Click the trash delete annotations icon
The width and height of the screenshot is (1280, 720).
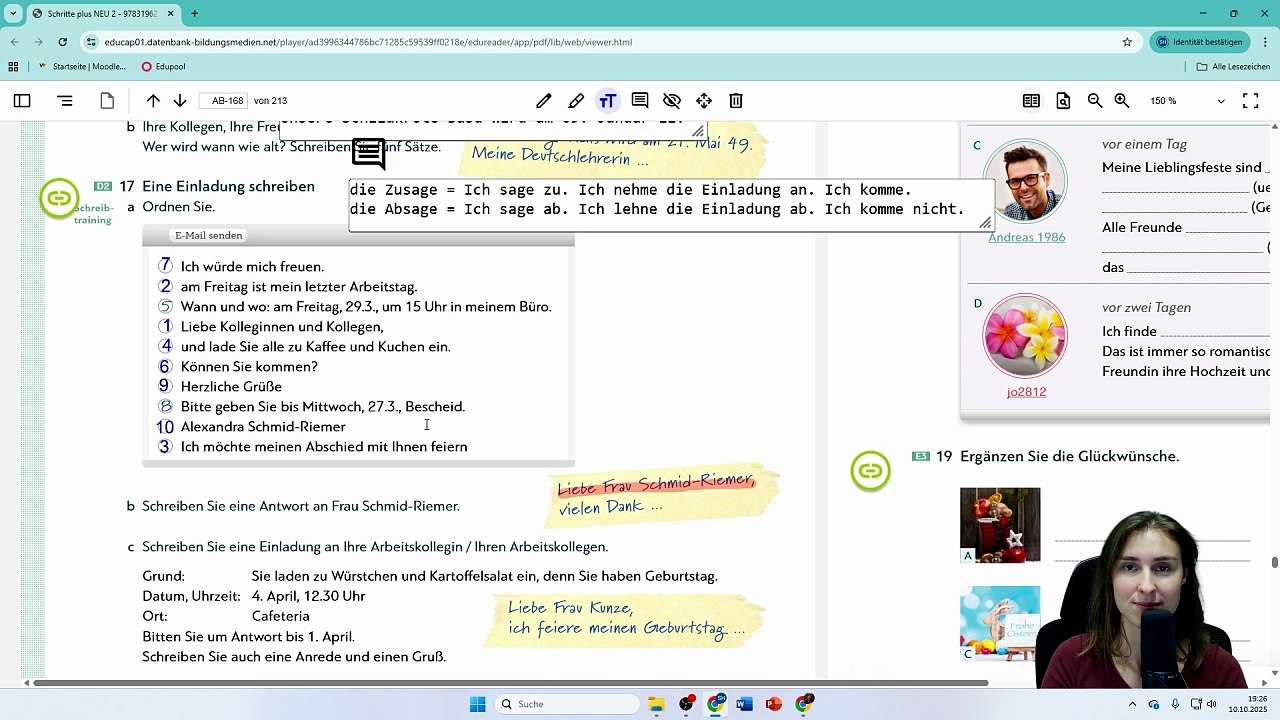pyautogui.click(x=736, y=101)
